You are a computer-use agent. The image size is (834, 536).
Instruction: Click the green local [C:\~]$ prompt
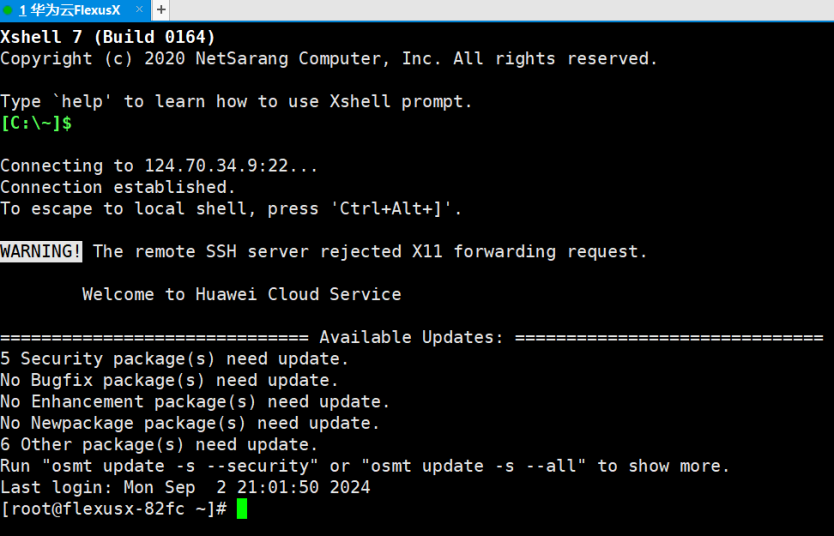click(x=36, y=123)
